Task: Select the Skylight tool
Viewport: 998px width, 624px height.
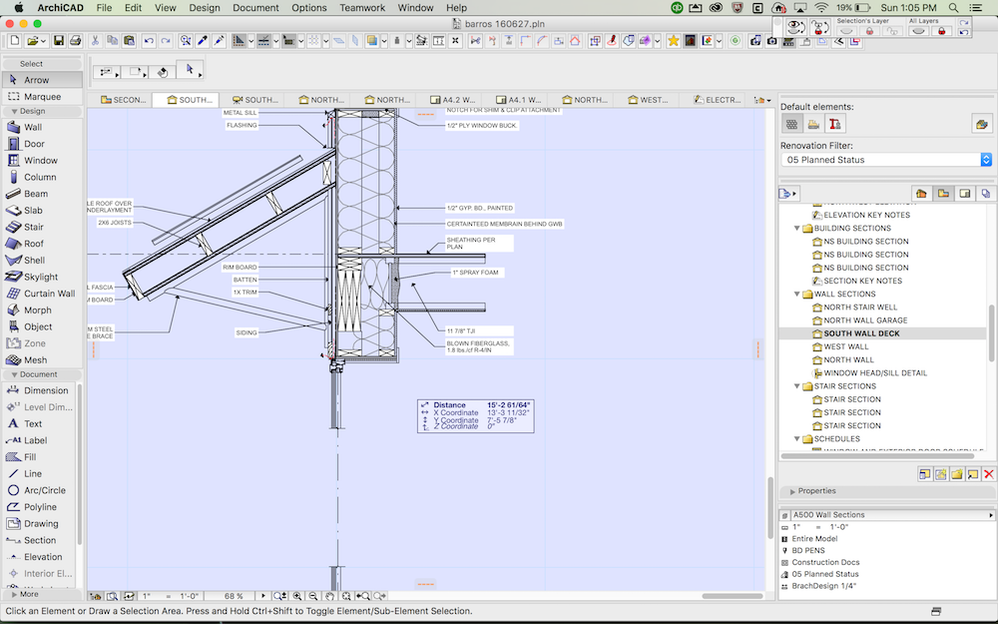Action: [x=40, y=277]
